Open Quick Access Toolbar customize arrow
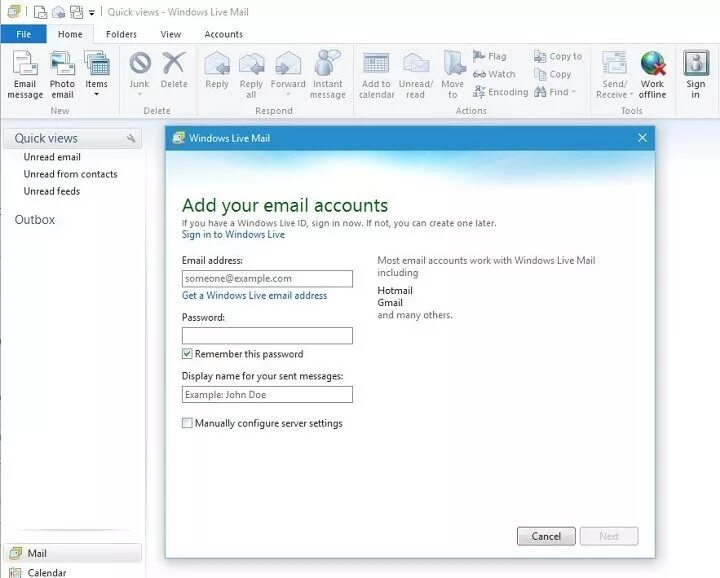 pos(92,12)
